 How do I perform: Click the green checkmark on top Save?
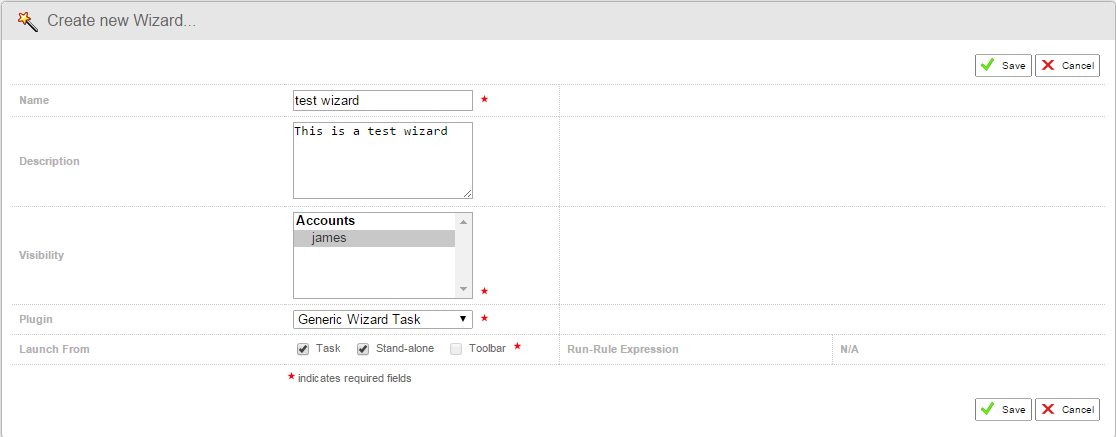[987, 65]
